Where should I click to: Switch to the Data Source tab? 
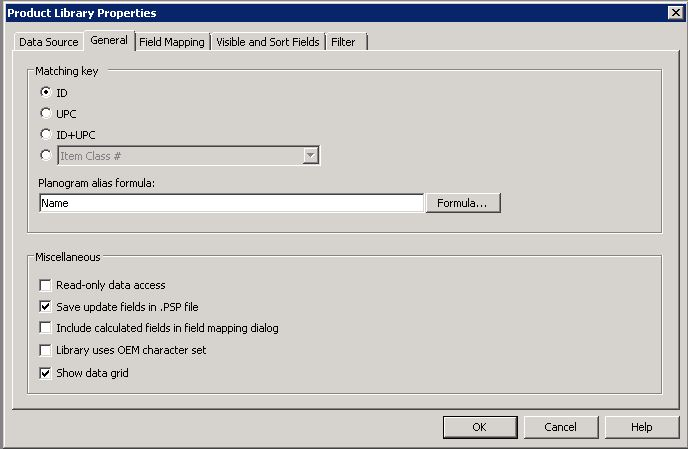[49, 42]
